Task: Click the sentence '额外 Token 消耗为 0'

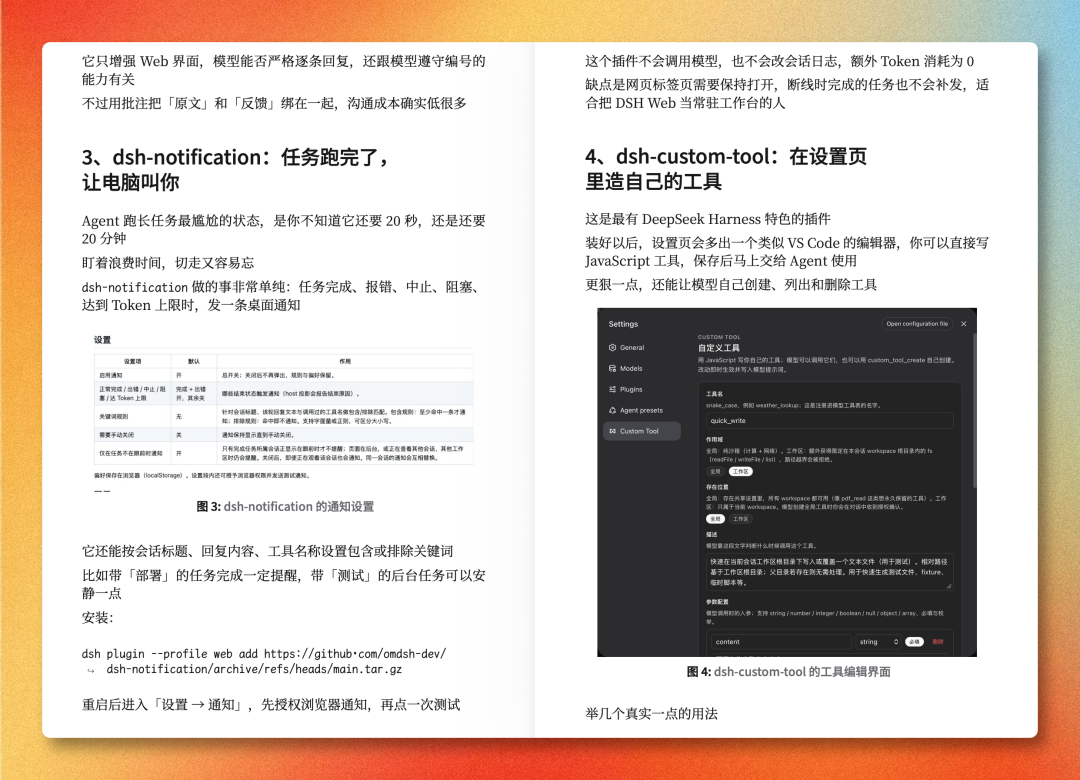Action: 912,61
